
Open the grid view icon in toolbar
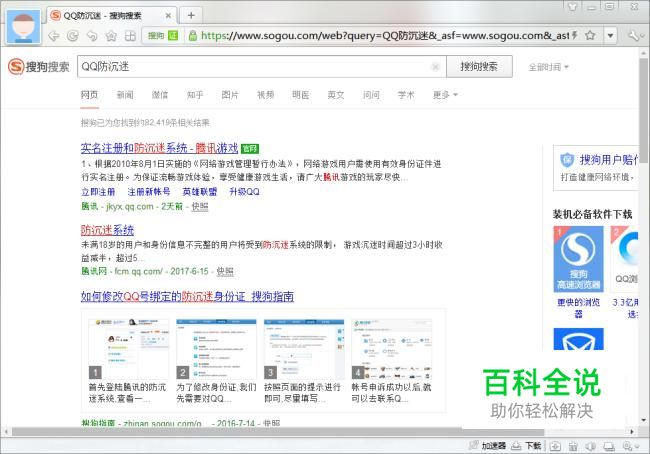130,36
